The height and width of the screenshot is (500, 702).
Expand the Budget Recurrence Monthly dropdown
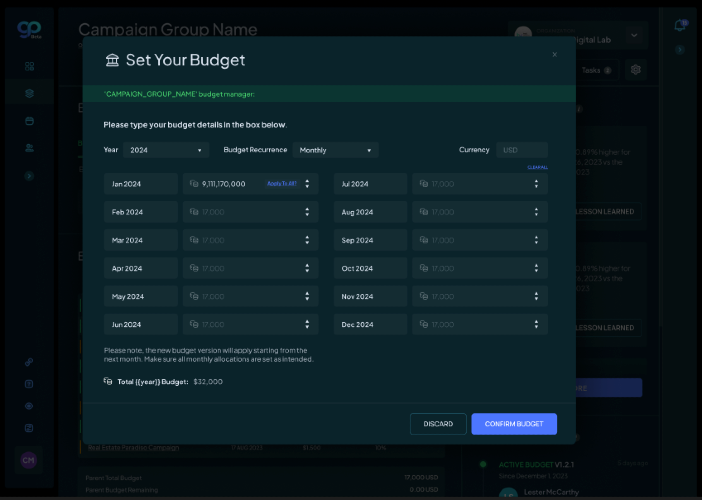click(335, 150)
